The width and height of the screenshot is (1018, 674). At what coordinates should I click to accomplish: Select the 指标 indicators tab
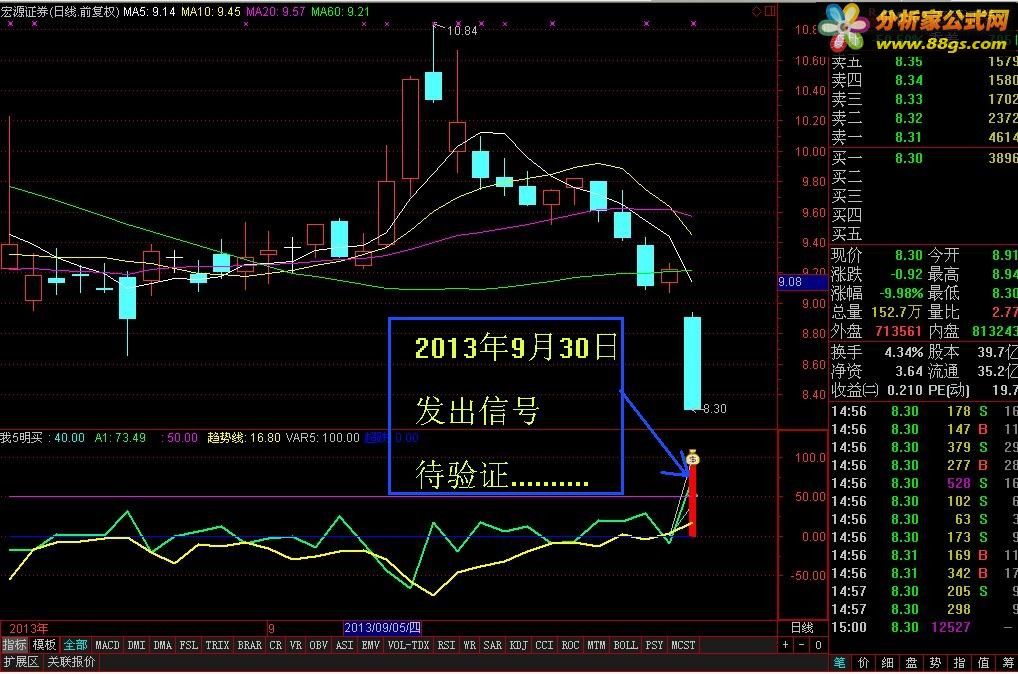pyautogui.click(x=14, y=645)
